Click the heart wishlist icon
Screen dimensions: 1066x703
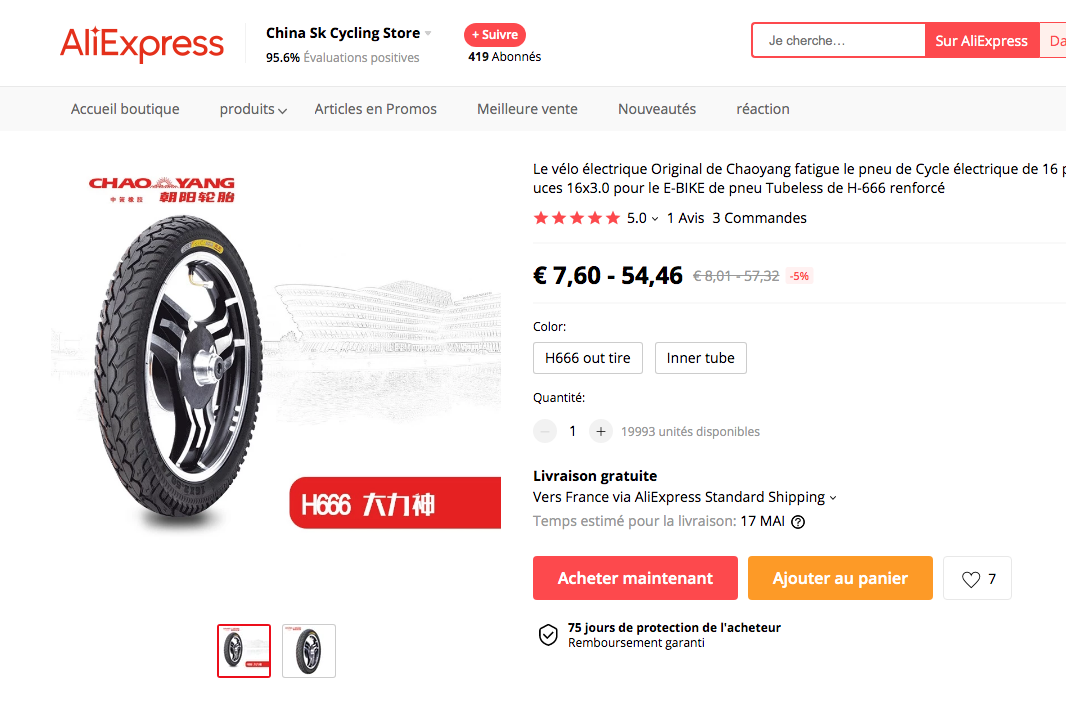pyautogui.click(x=971, y=579)
